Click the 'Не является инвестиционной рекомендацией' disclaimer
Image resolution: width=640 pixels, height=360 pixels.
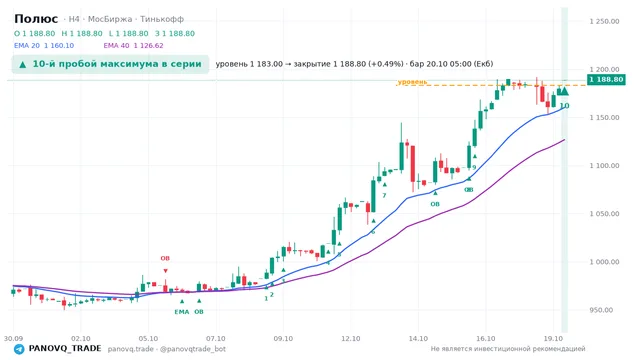pyautogui.click(x=508, y=349)
